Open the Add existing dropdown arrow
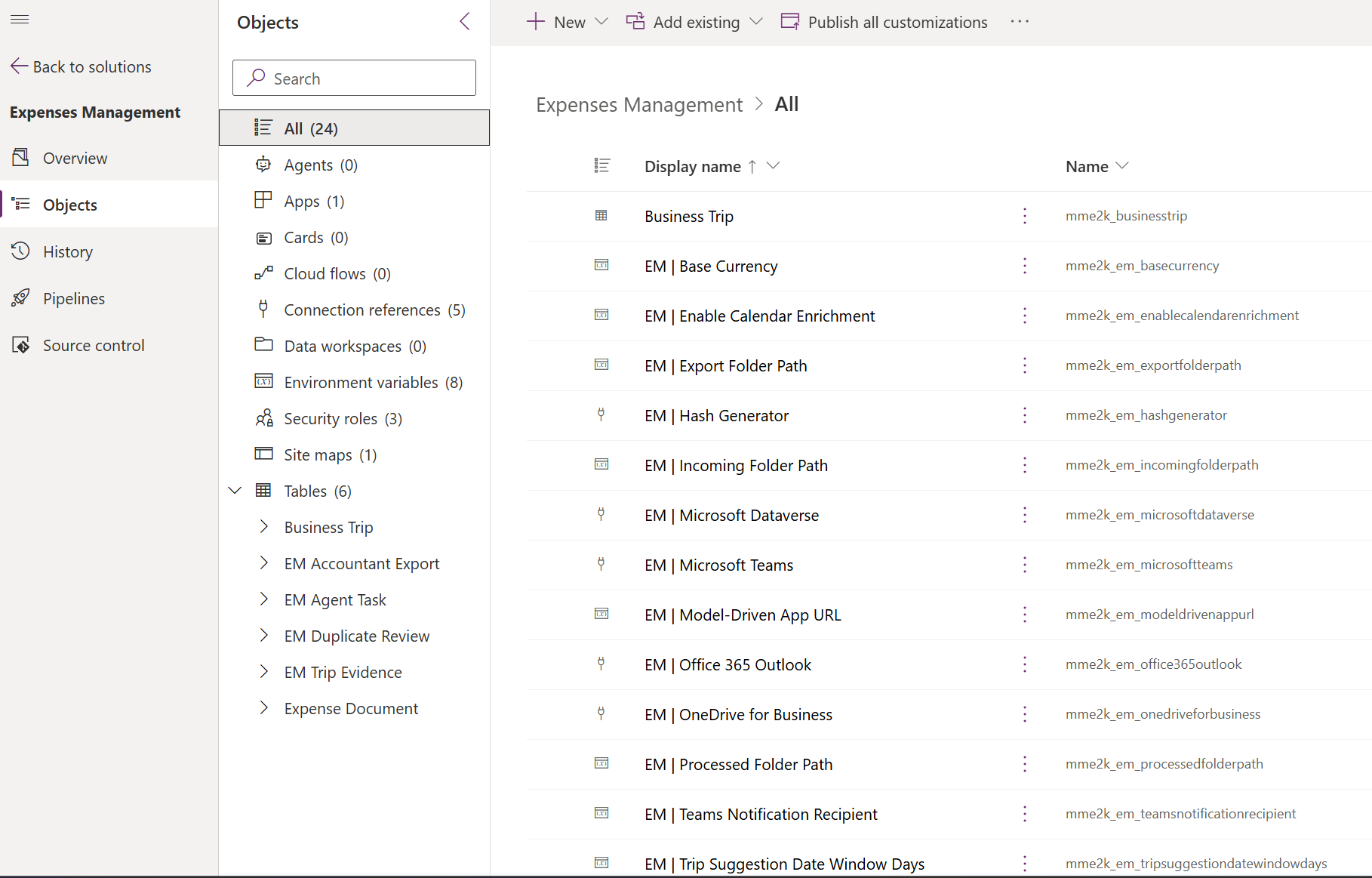The width and height of the screenshot is (1372, 878). coord(756,22)
